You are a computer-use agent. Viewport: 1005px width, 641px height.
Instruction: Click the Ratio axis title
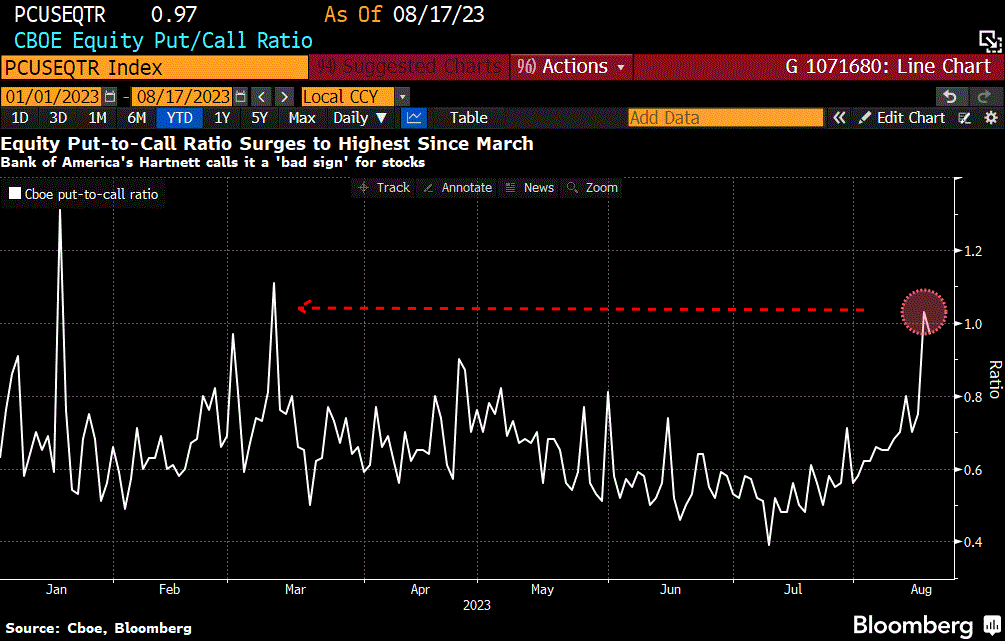click(994, 379)
